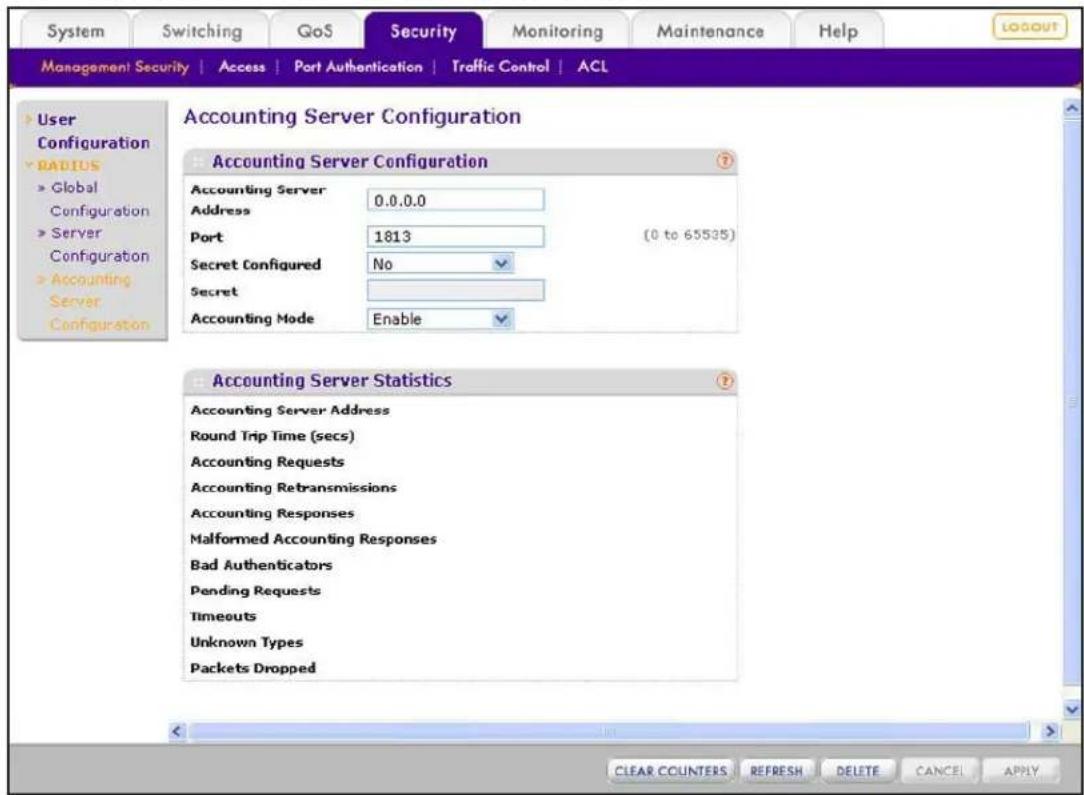
Task: Click the 'Malformed Accounting Responses' label
Action: (x=313, y=539)
